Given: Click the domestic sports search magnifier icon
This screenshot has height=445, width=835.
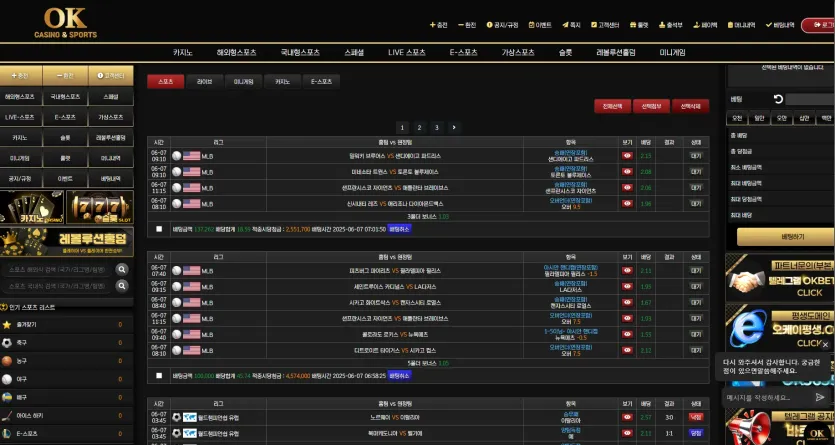Looking at the screenshot, I should pyautogui.click(x=122, y=286).
